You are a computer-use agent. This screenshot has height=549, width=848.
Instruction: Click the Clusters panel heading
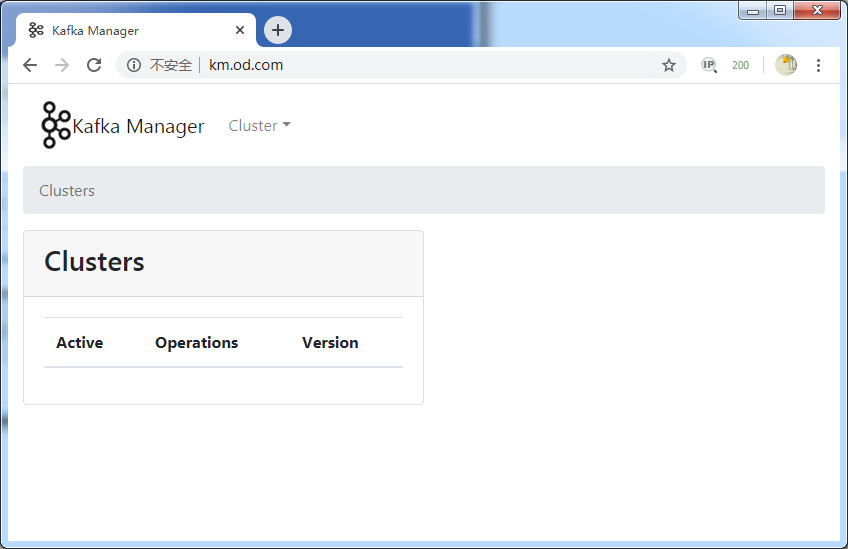click(94, 262)
